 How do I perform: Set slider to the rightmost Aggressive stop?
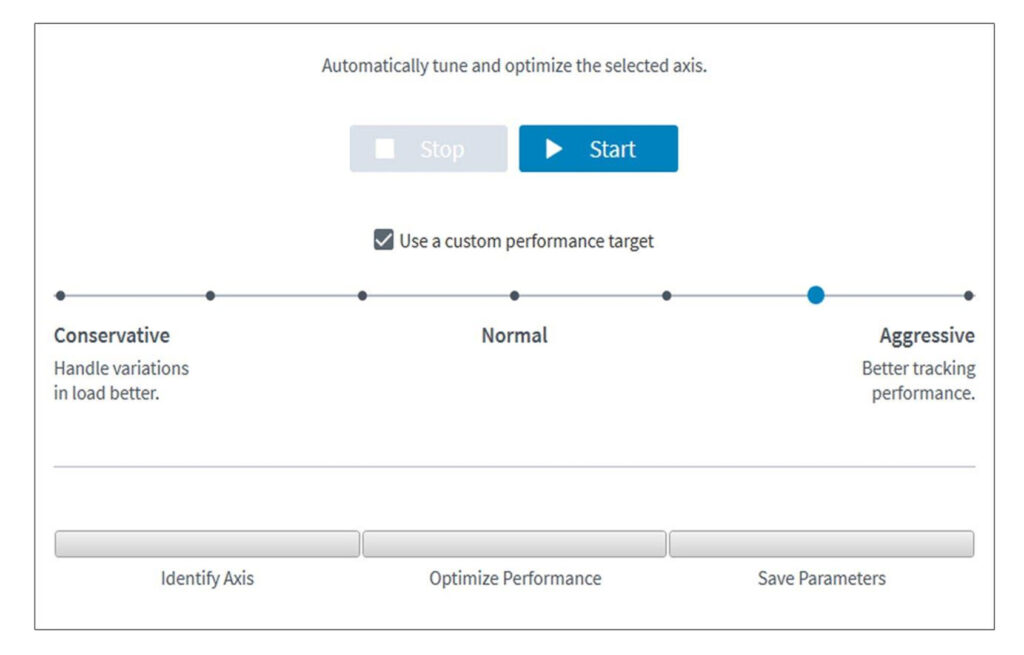tap(968, 295)
